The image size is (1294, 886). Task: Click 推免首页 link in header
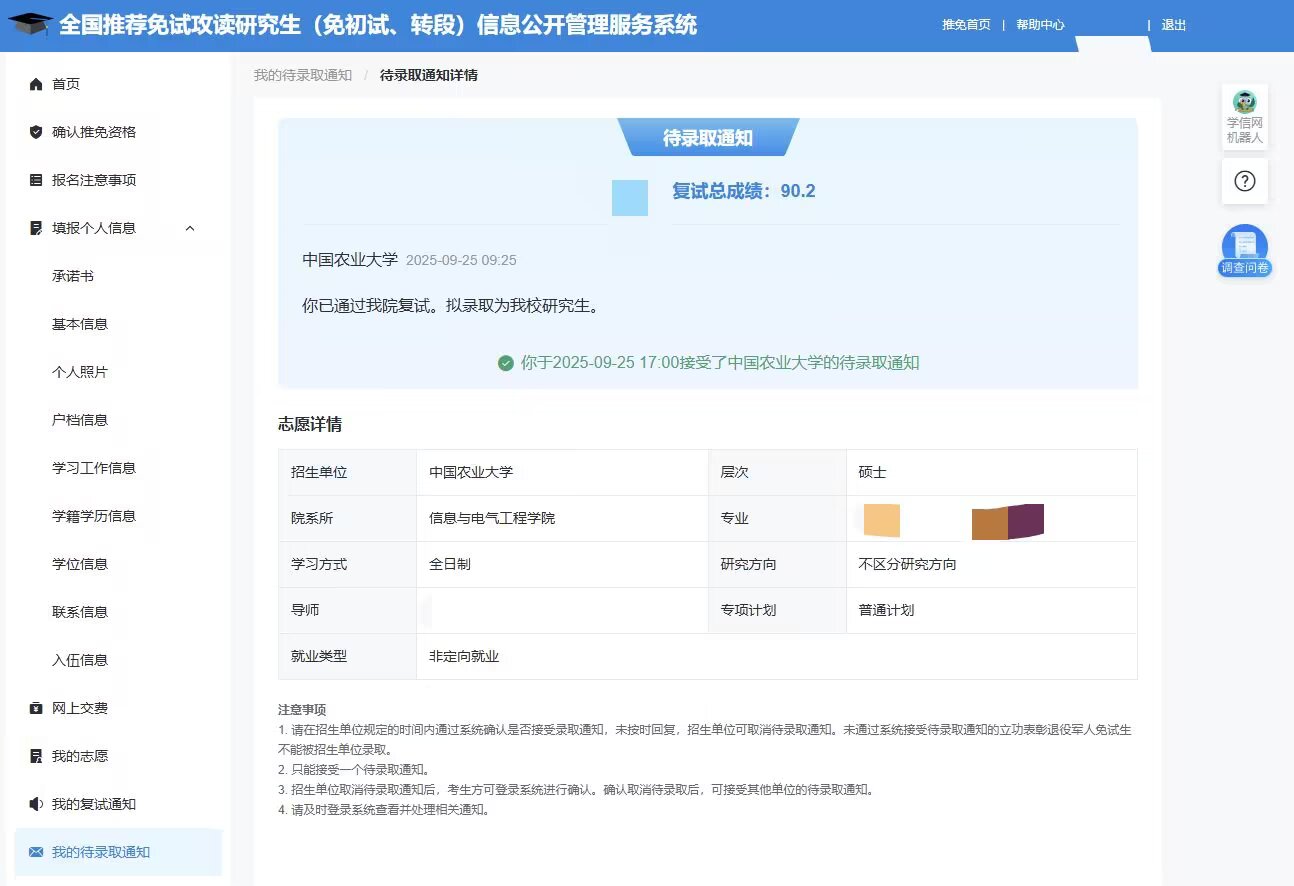point(966,25)
